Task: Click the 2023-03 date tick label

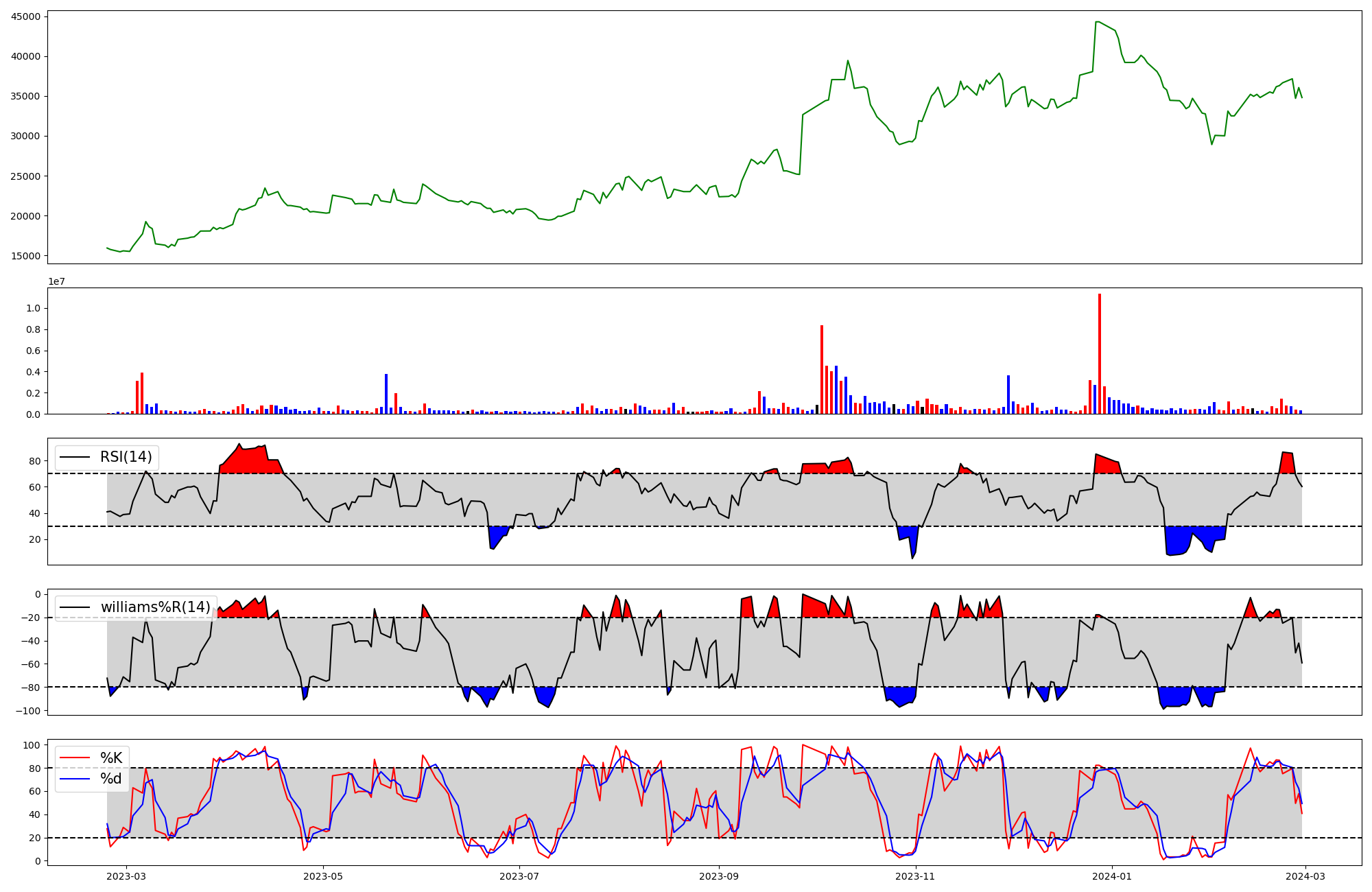Action: (x=126, y=876)
